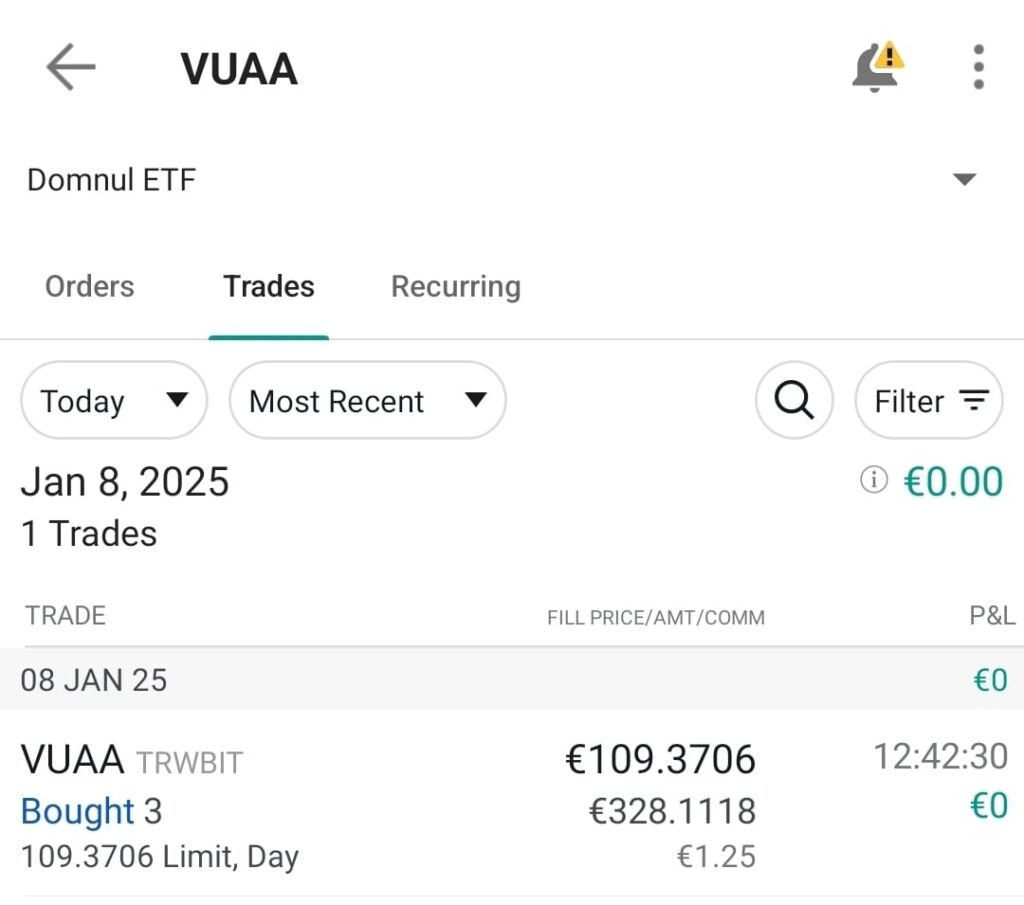Tap the back arrow icon

(x=70, y=68)
